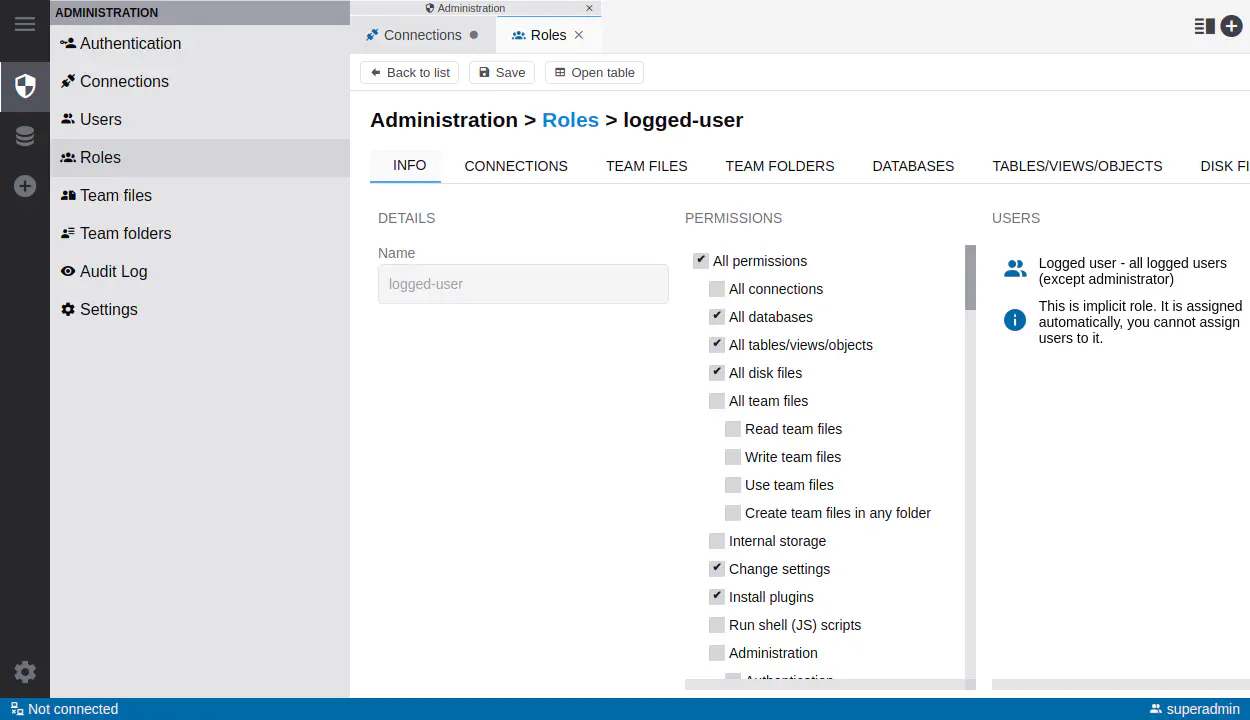Check the Run shell (JS) scripts permission
Image resolution: width=1250 pixels, height=720 pixels.
(717, 625)
